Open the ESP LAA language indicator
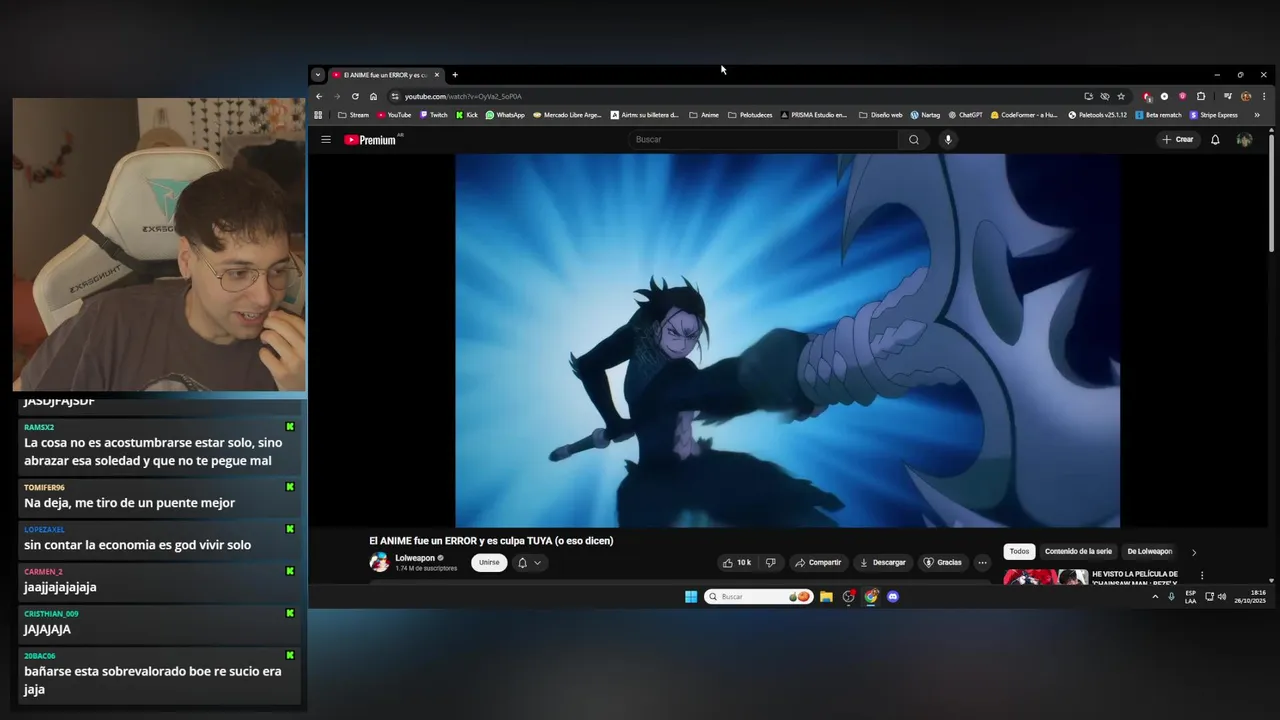 pos(1191,597)
